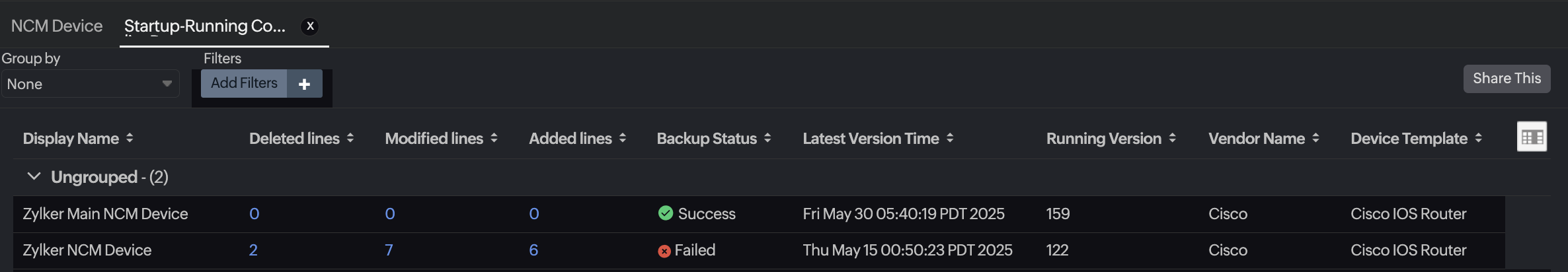Open deleted lines count 2 link

[253, 250]
